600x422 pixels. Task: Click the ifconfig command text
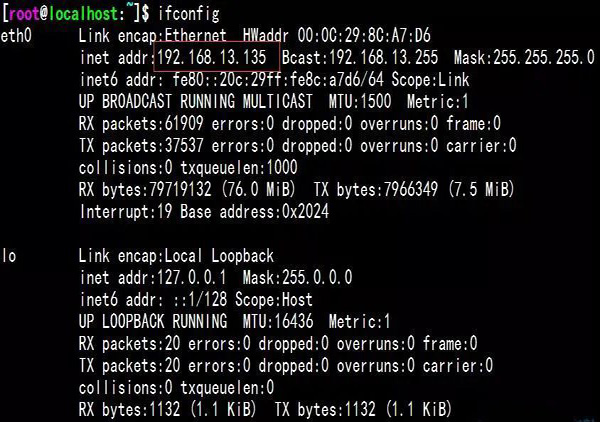(189, 14)
